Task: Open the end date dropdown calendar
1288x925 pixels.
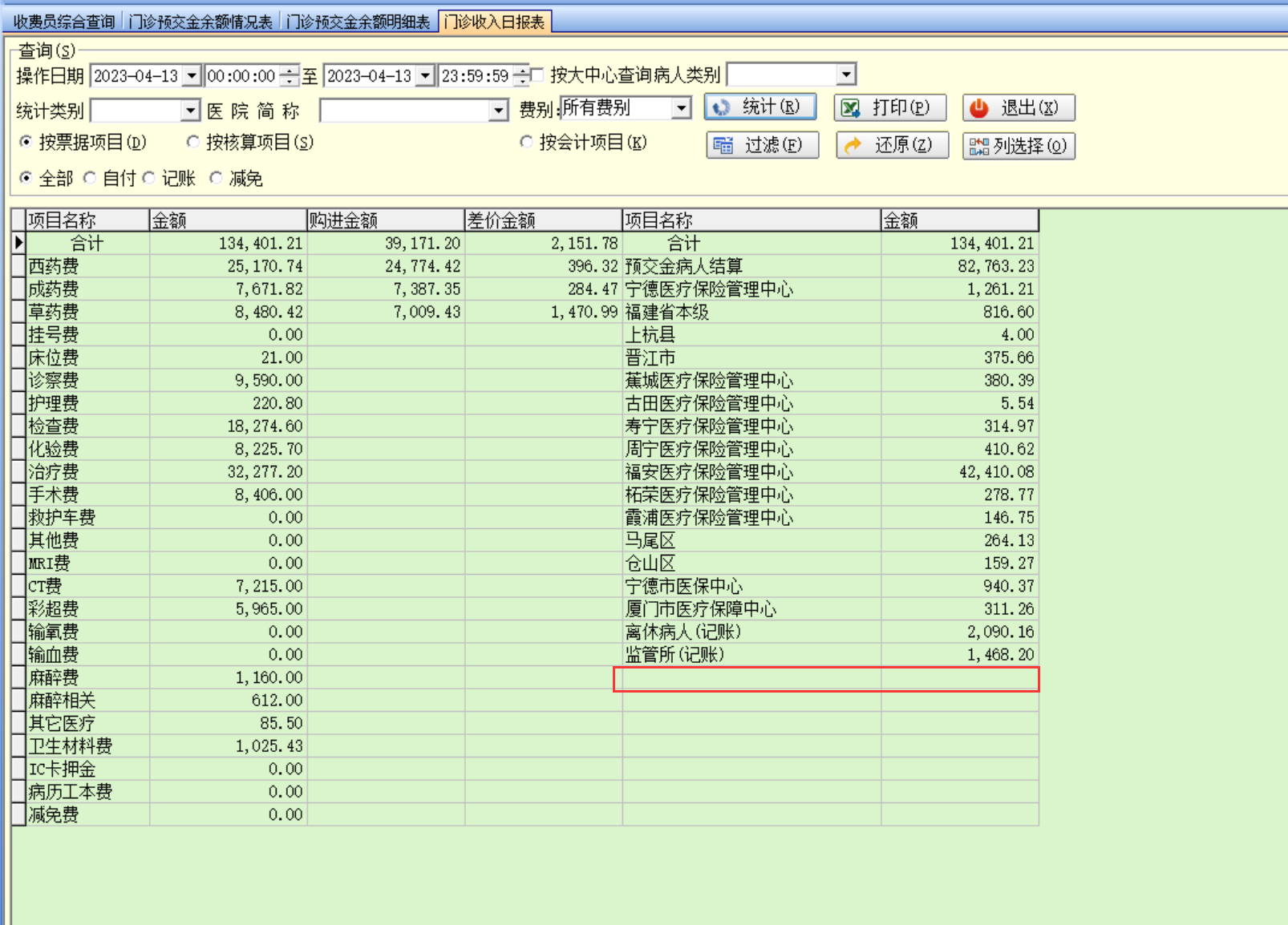Action: (426, 76)
